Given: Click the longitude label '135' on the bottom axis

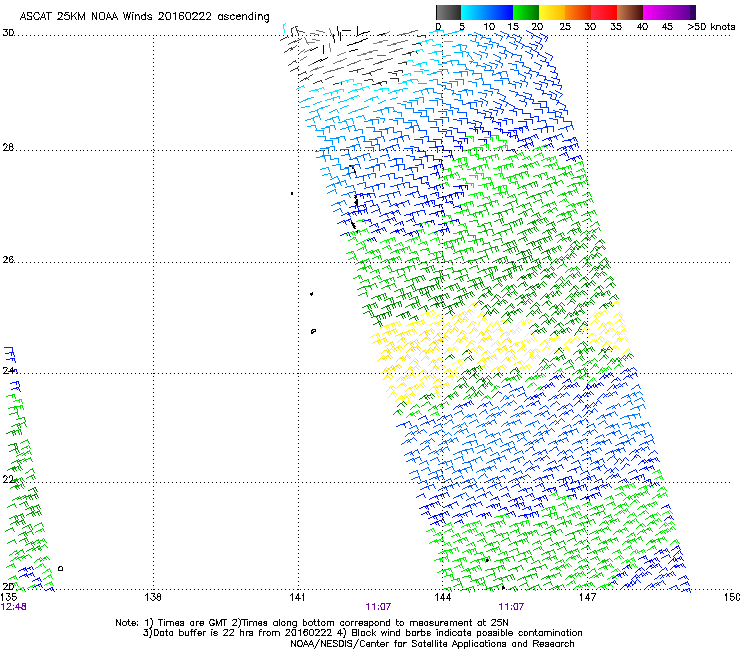Looking at the screenshot, I should pyautogui.click(x=8, y=597).
